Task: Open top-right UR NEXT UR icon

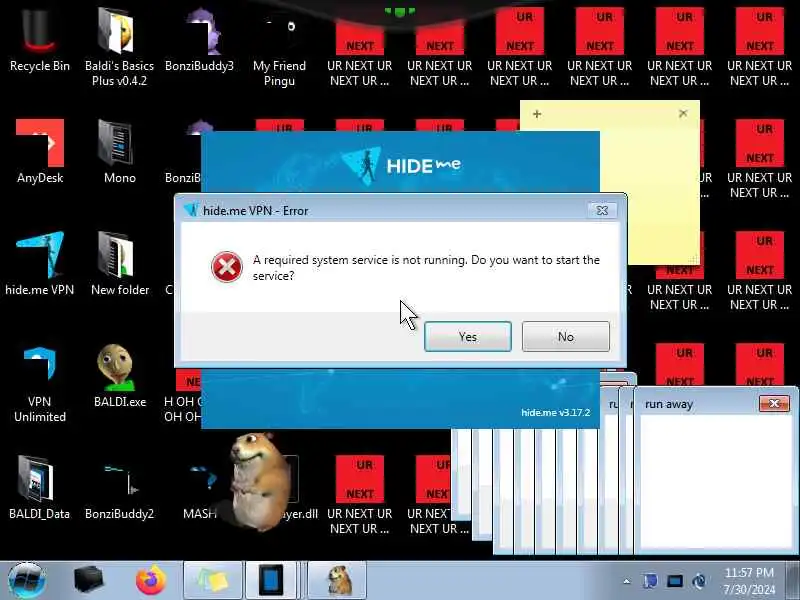Action: click(x=760, y=46)
